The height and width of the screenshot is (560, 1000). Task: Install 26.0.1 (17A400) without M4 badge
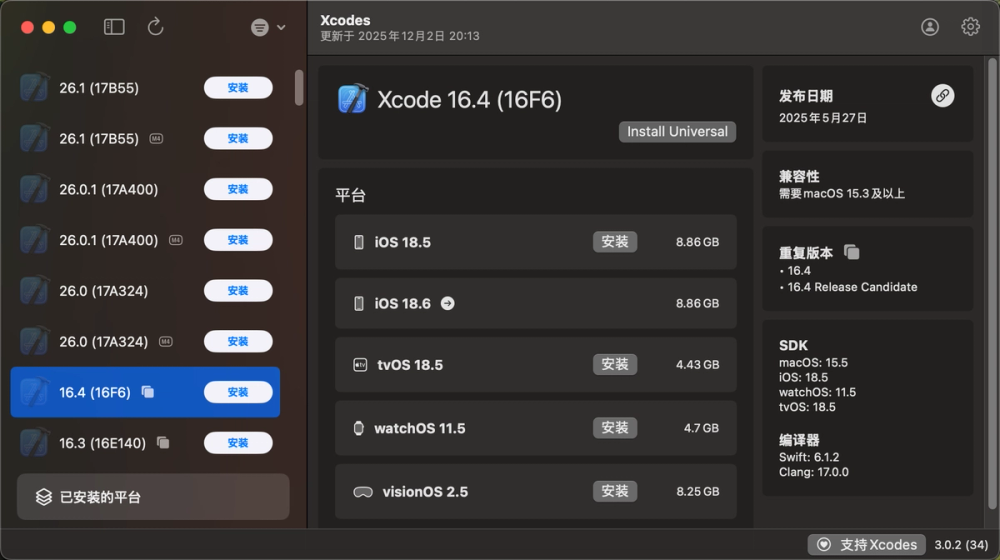(x=238, y=189)
